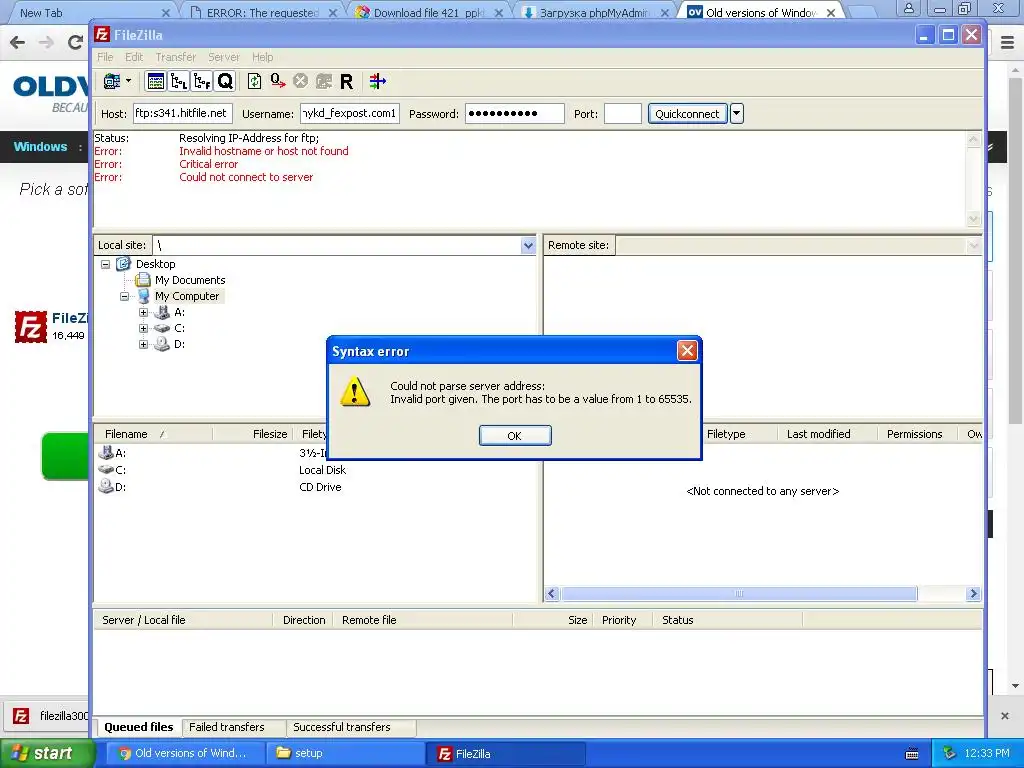Toggle message log display icon
1024x768 pixels.
pyautogui.click(x=155, y=81)
